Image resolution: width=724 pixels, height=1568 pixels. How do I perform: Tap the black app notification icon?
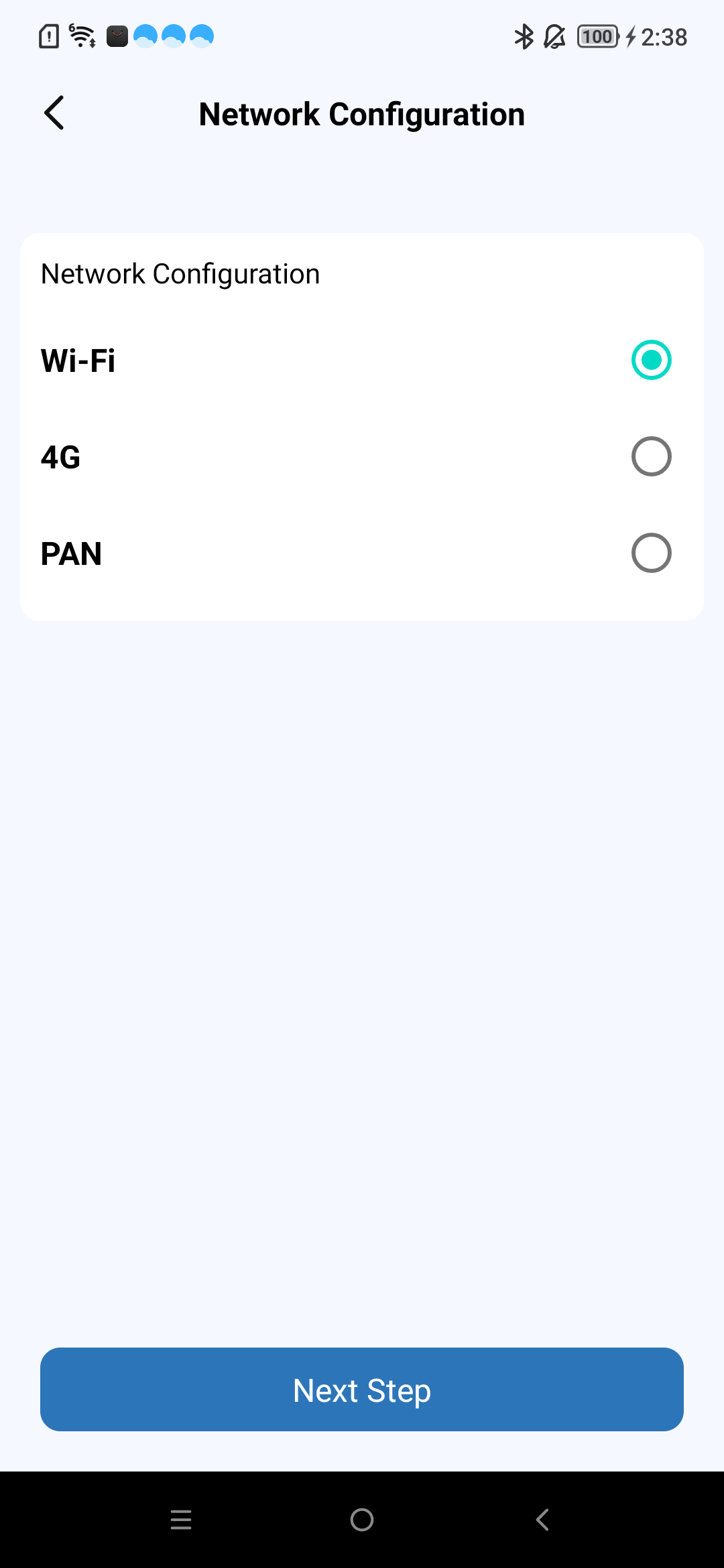coord(117,36)
